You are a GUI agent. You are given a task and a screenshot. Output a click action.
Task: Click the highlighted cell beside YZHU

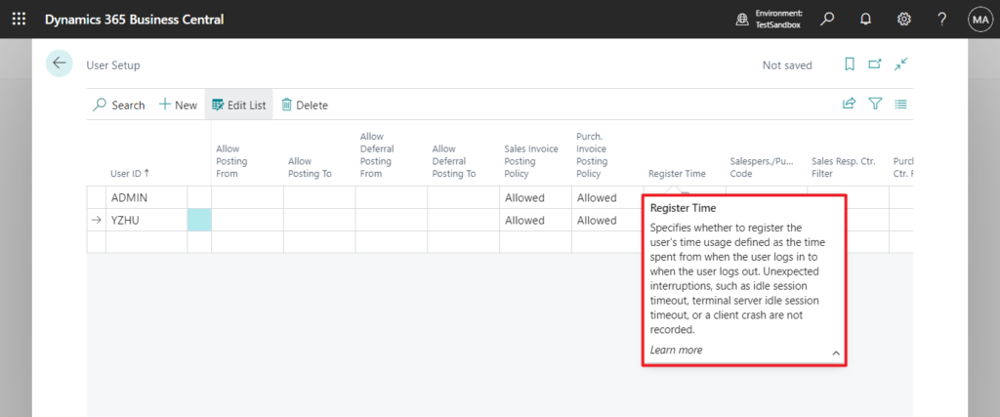pyautogui.click(x=199, y=220)
